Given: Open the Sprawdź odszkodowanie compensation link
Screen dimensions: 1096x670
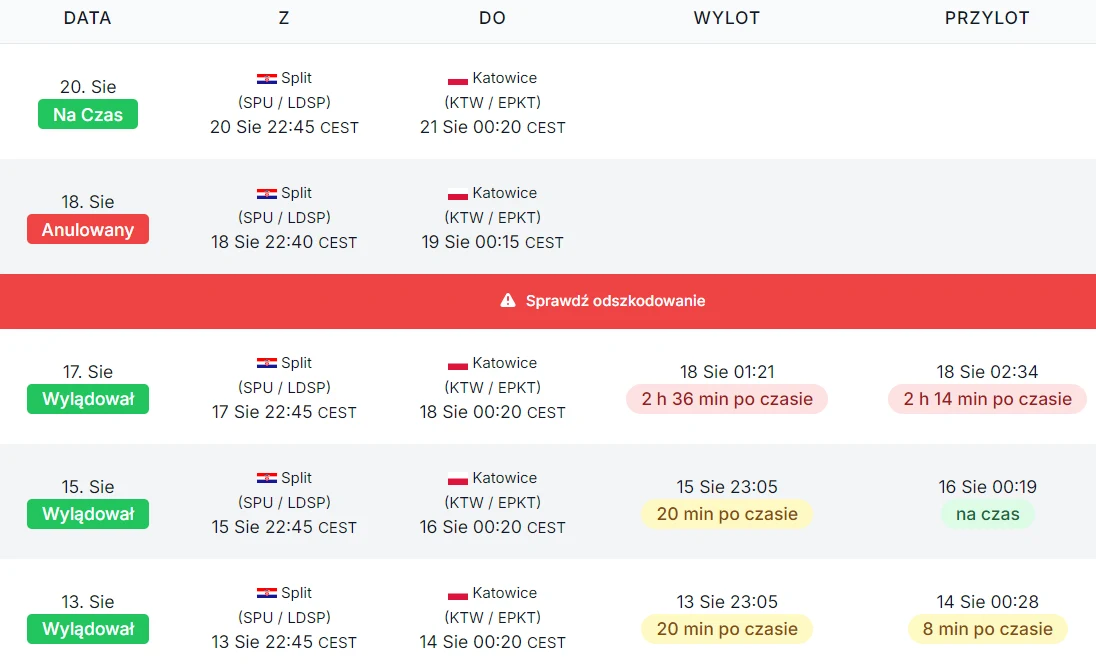Looking at the screenshot, I should pos(614,300).
